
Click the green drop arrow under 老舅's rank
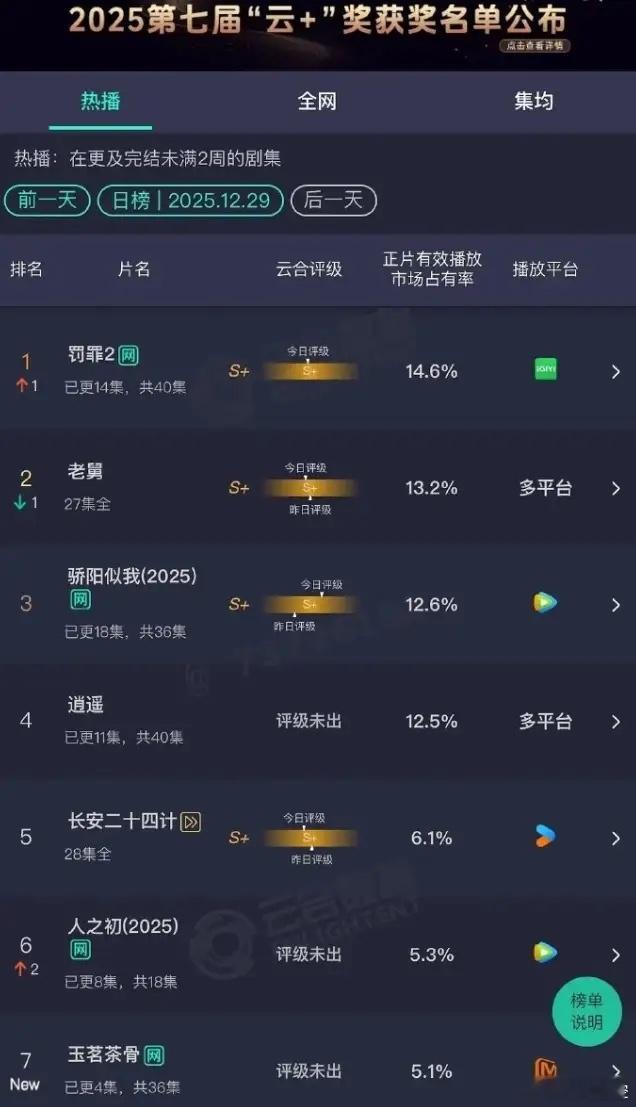click(24, 500)
